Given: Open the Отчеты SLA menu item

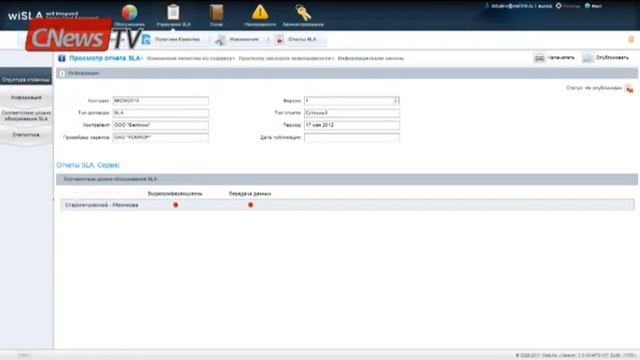Looking at the screenshot, I should click(x=302, y=40).
